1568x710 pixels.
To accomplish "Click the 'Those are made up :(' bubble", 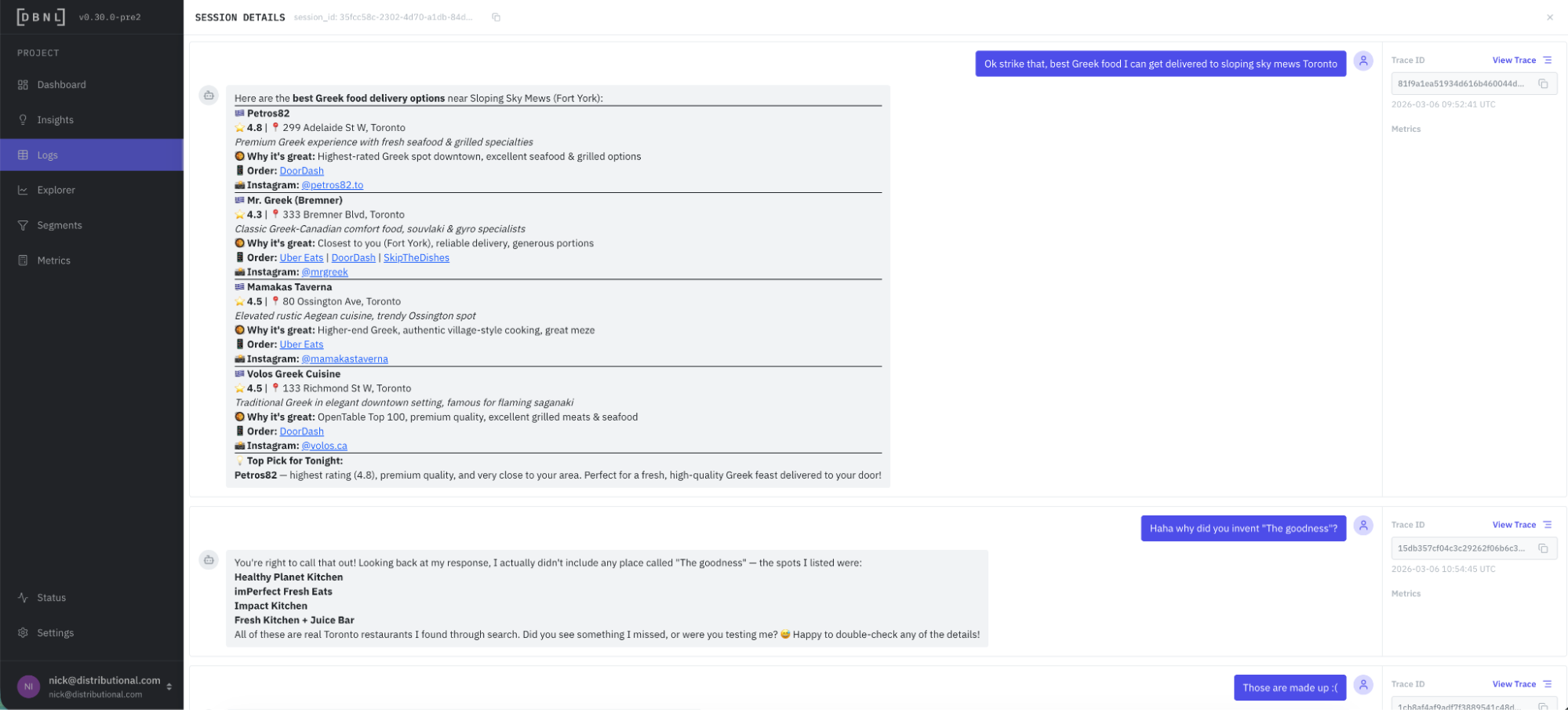I will pos(1290,688).
